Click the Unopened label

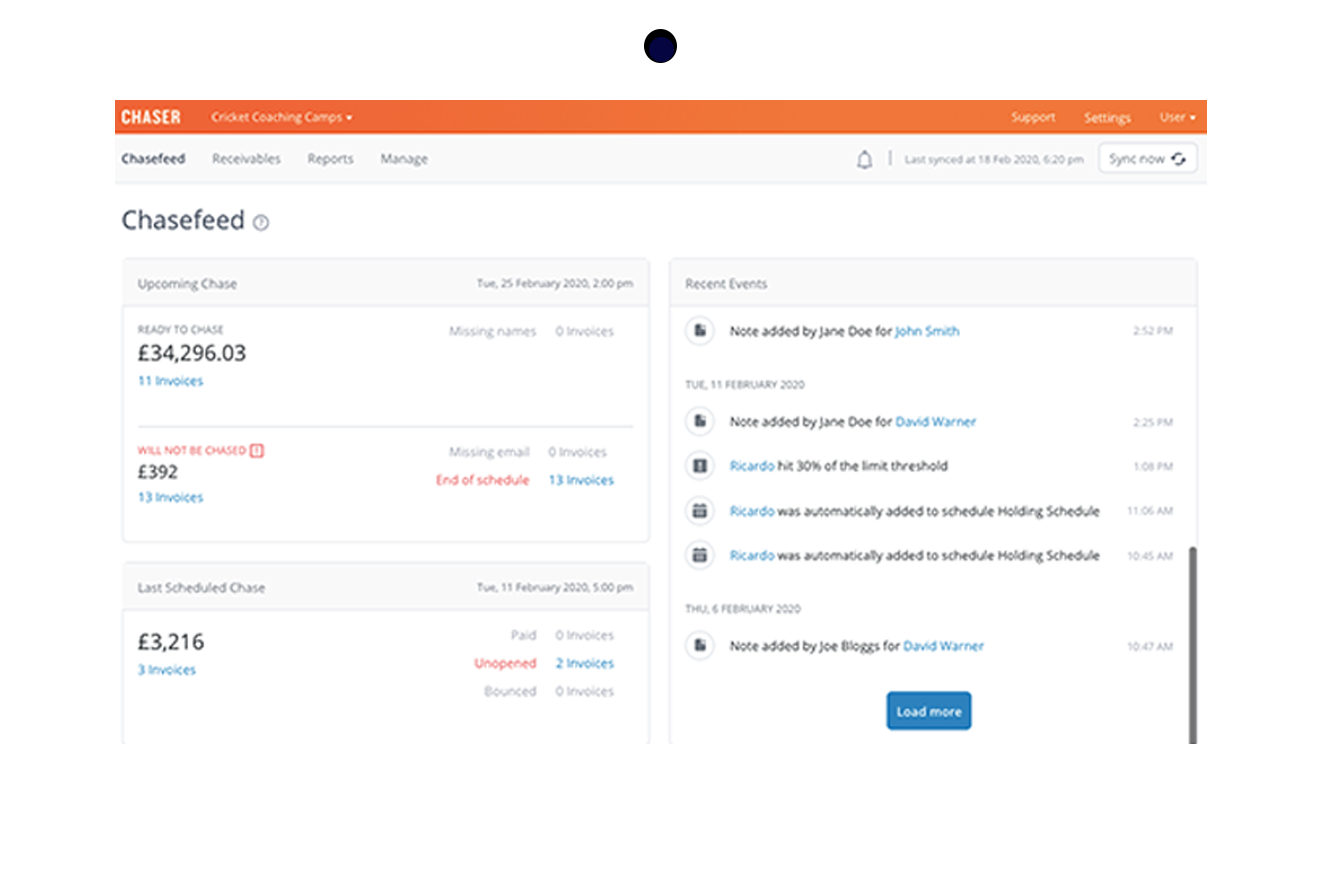coord(505,663)
